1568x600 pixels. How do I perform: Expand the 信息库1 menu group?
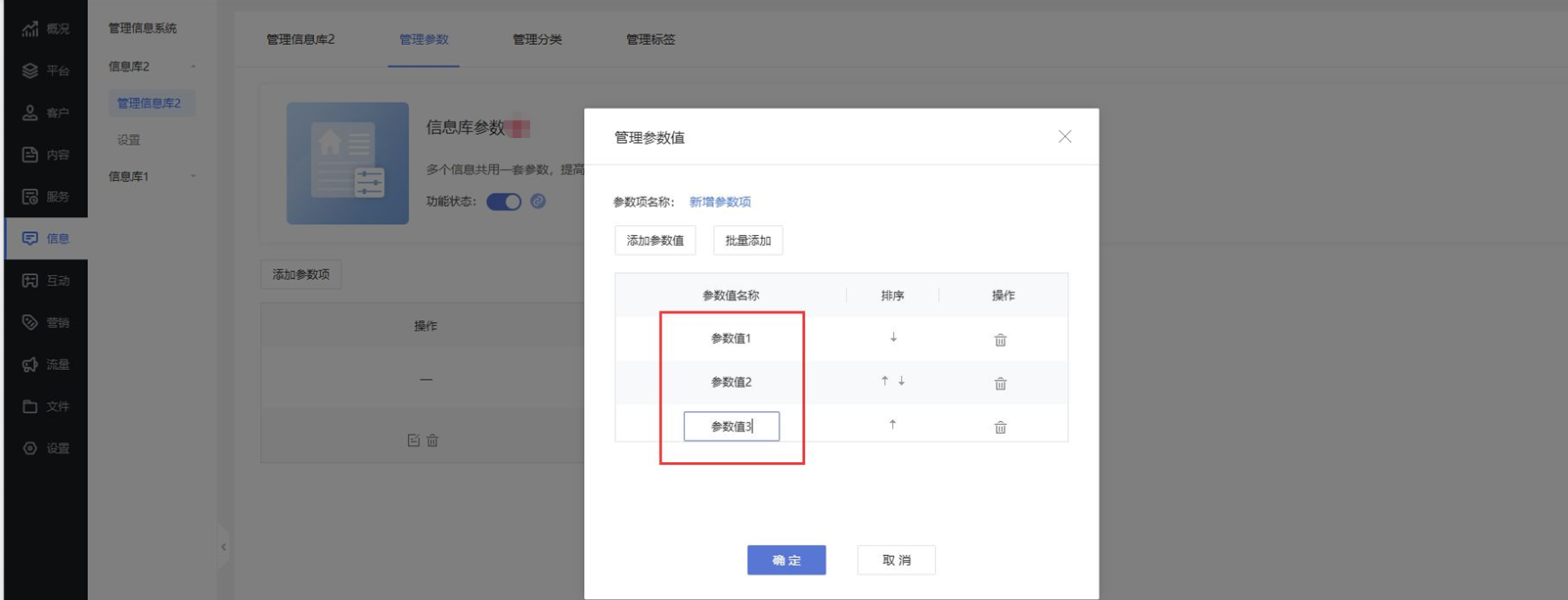[152, 176]
